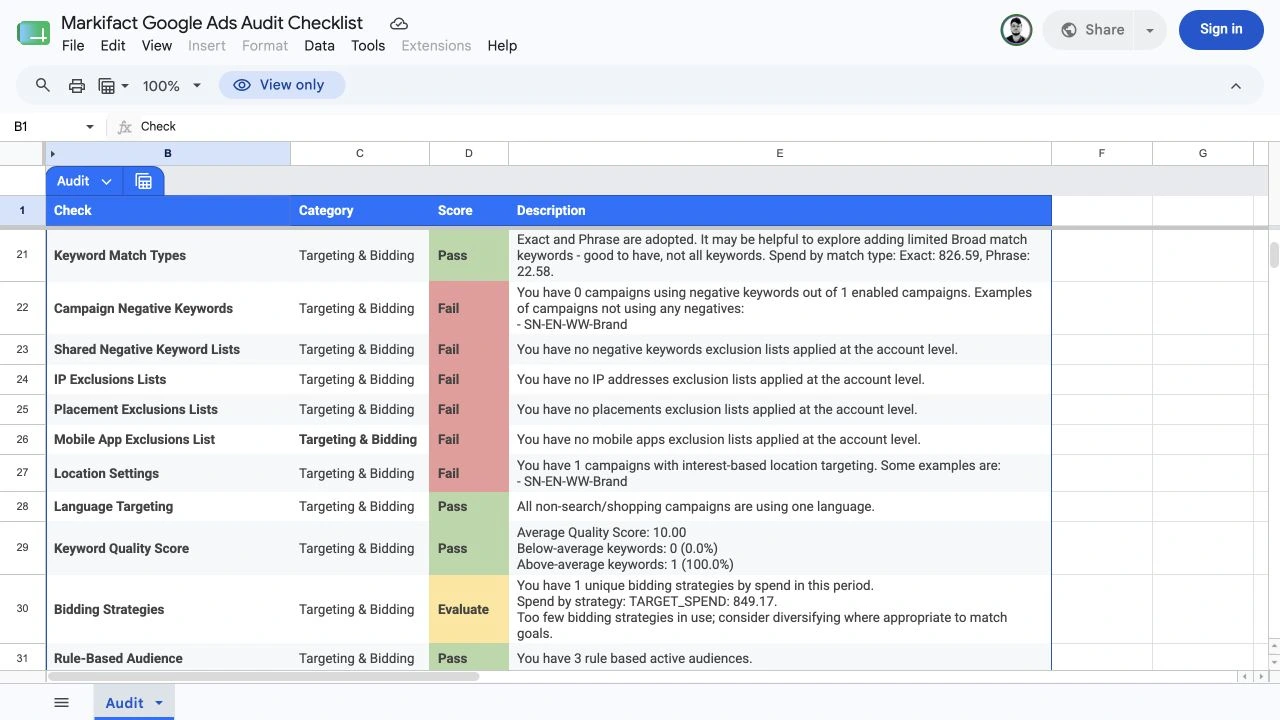
Task: Collapse the toolbar with chevron up
Action: point(1236,86)
